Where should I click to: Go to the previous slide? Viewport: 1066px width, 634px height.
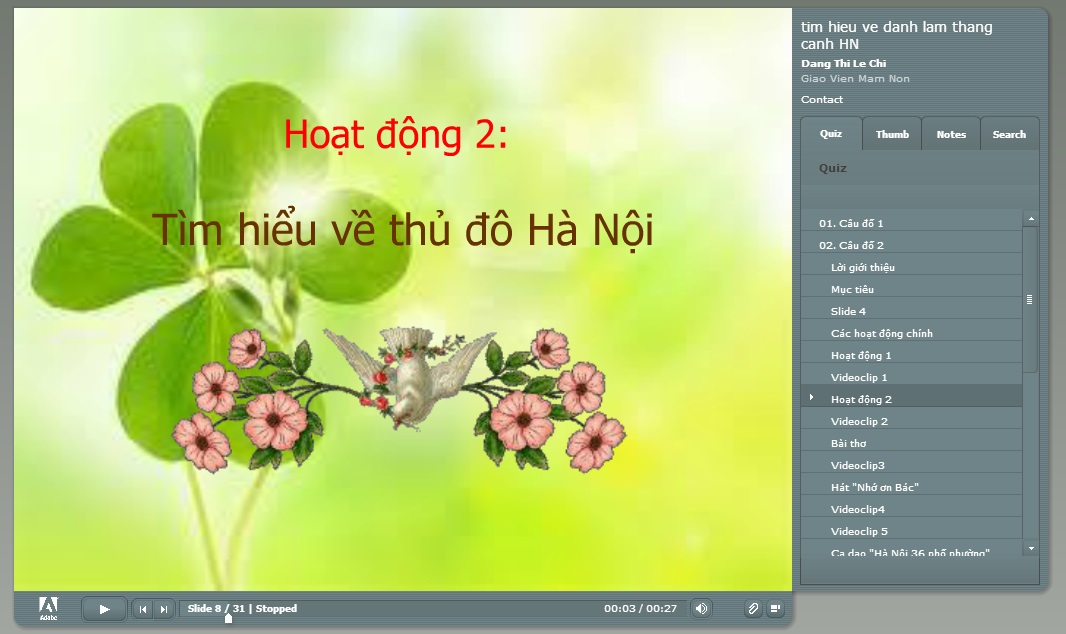click(143, 609)
